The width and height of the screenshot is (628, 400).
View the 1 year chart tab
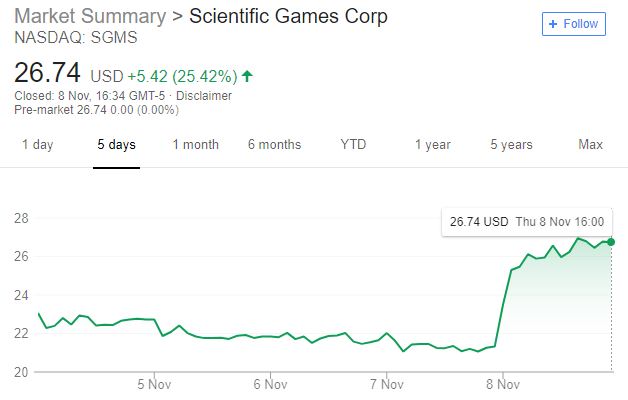click(432, 145)
